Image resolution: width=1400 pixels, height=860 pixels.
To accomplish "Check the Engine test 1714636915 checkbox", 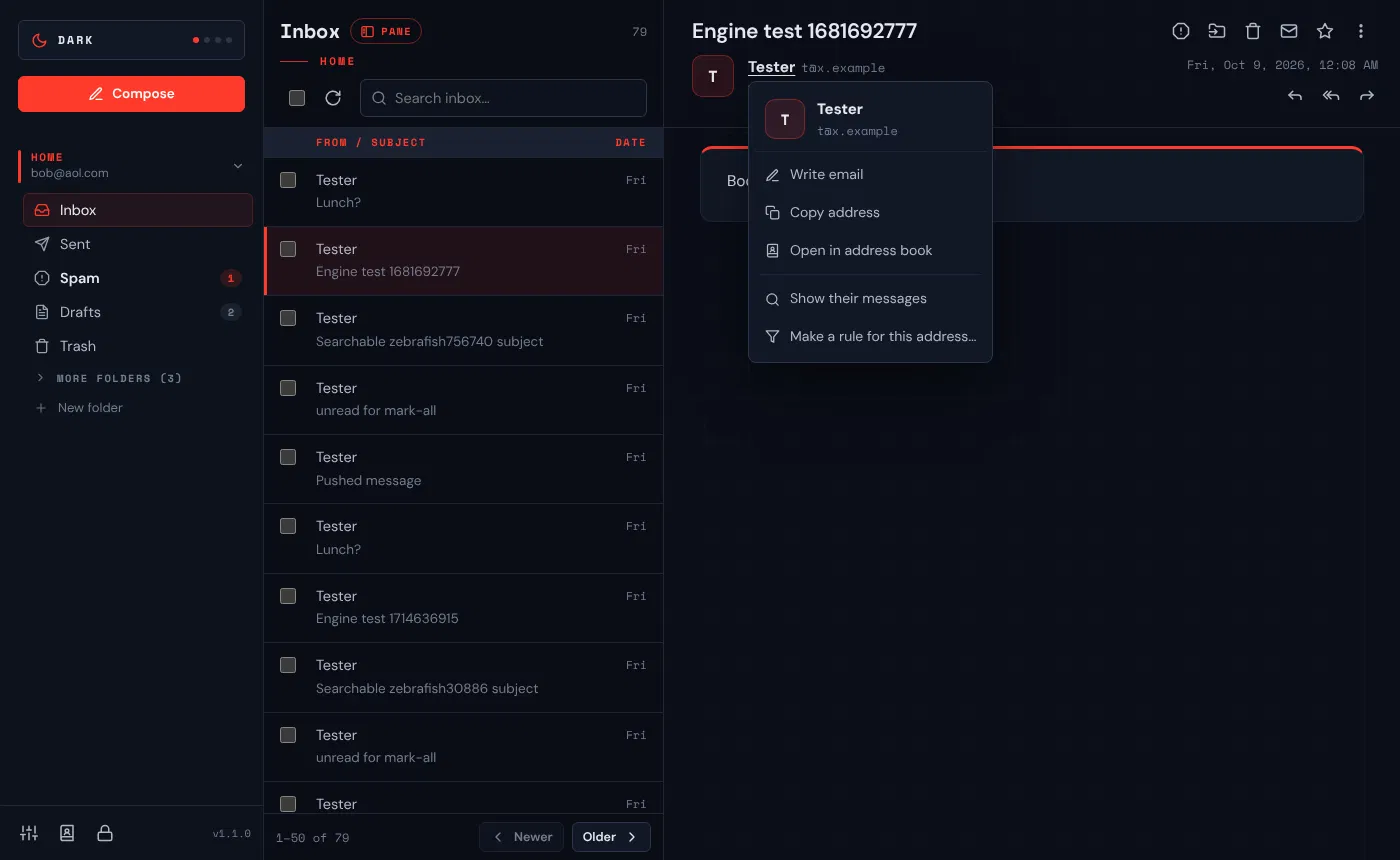I will 288,596.
